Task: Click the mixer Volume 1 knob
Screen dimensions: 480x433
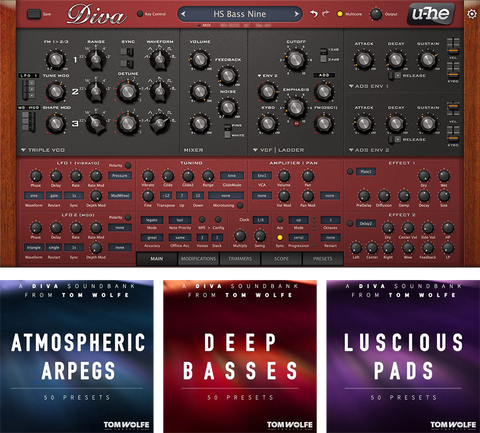Action: click(199, 59)
